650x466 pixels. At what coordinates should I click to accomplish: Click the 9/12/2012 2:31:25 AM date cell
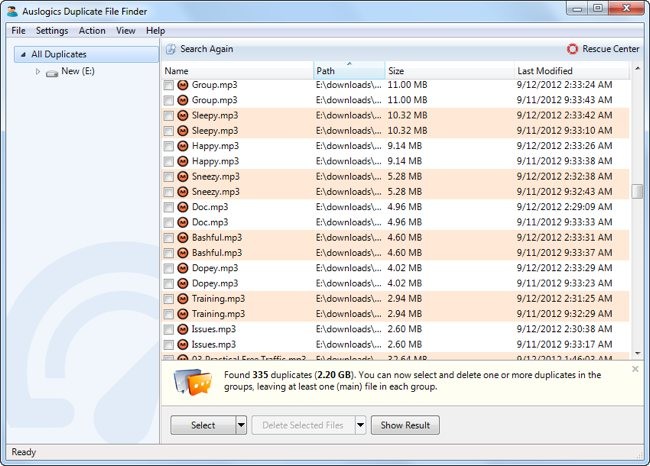[x=564, y=299]
